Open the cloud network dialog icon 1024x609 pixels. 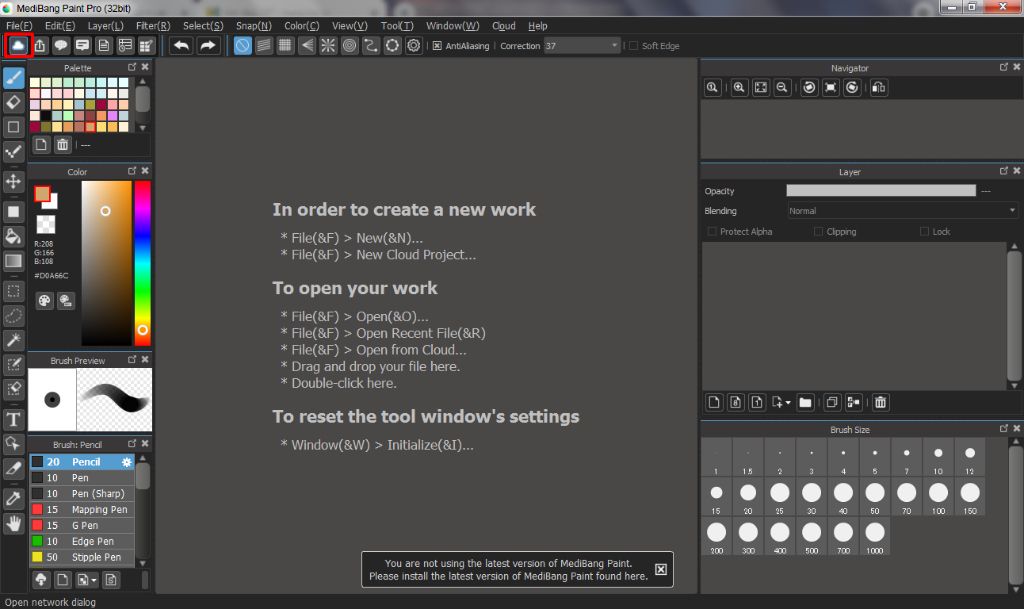pyautogui.click(x=18, y=46)
